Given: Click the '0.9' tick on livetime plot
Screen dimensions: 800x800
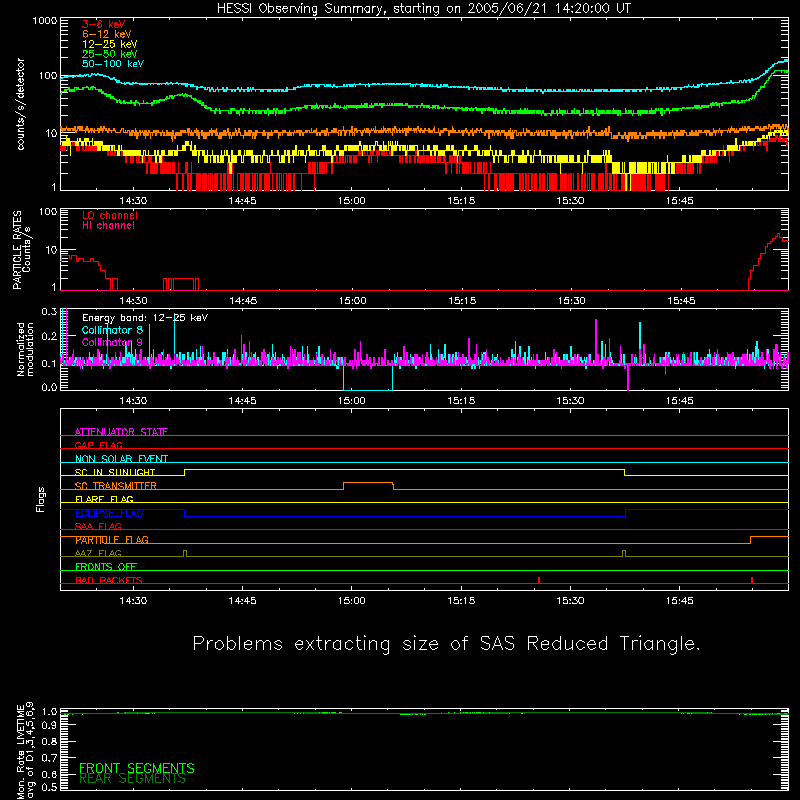Looking at the screenshot, I should click(49, 726).
